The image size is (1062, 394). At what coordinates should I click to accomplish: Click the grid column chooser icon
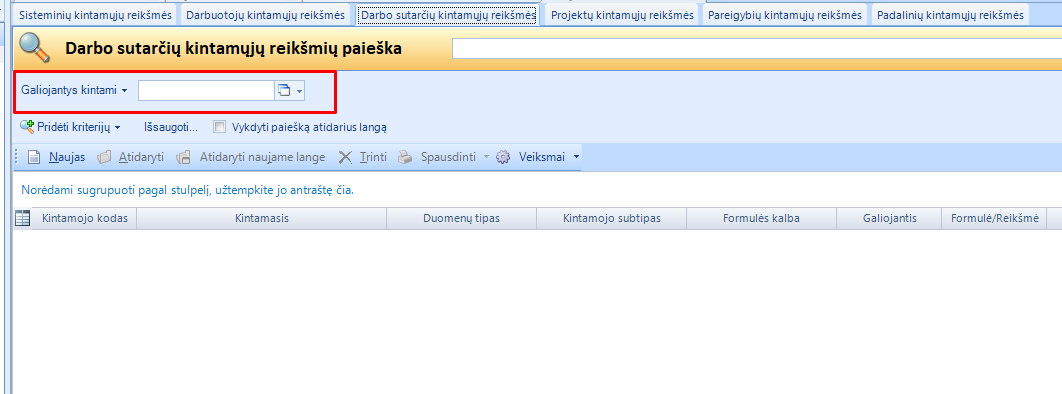click(x=22, y=218)
